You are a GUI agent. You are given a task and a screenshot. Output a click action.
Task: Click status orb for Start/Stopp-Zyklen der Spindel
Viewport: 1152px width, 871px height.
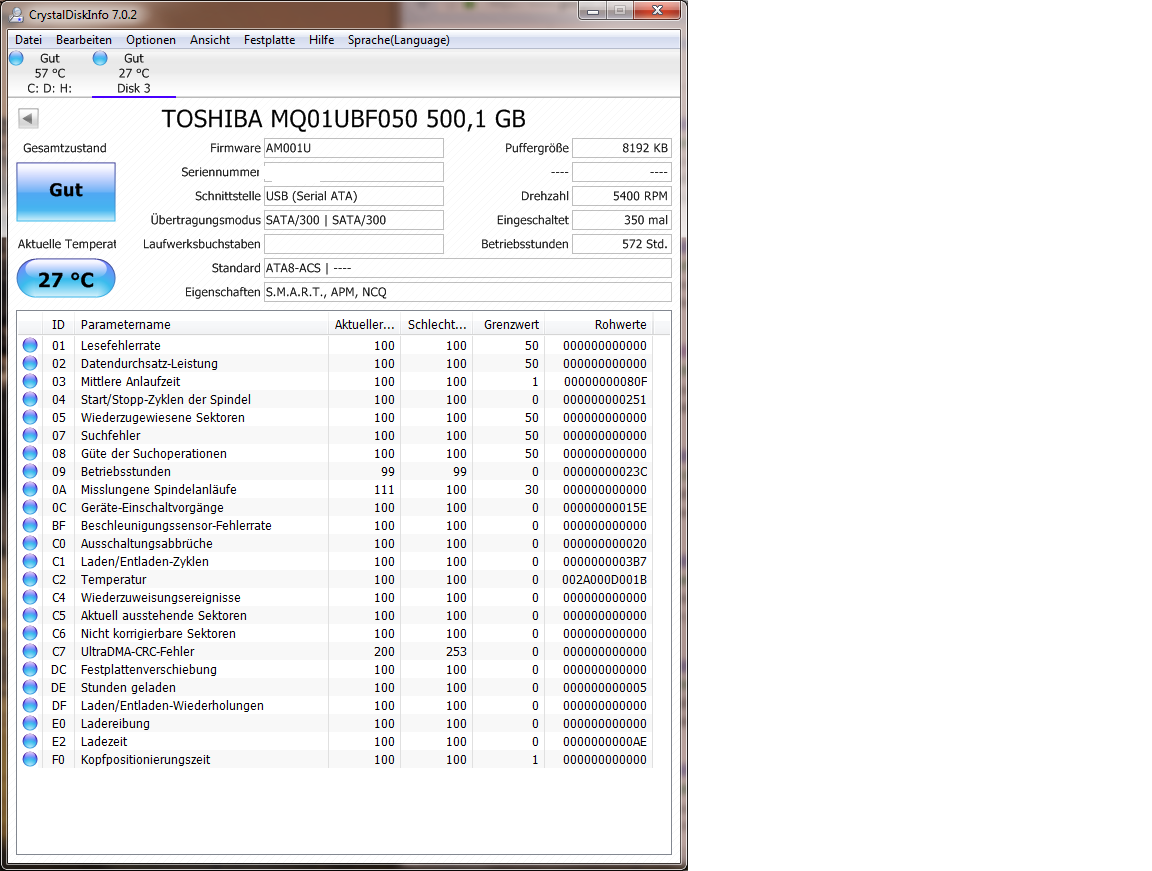pos(30,399)
